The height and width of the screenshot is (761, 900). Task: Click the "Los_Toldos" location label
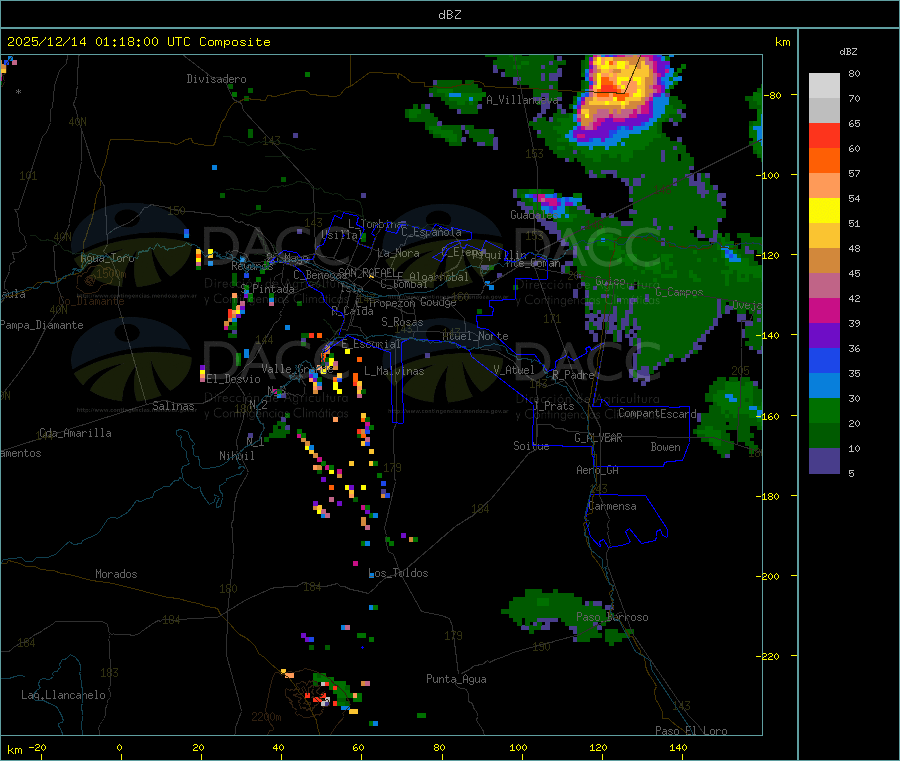point(398,573)
